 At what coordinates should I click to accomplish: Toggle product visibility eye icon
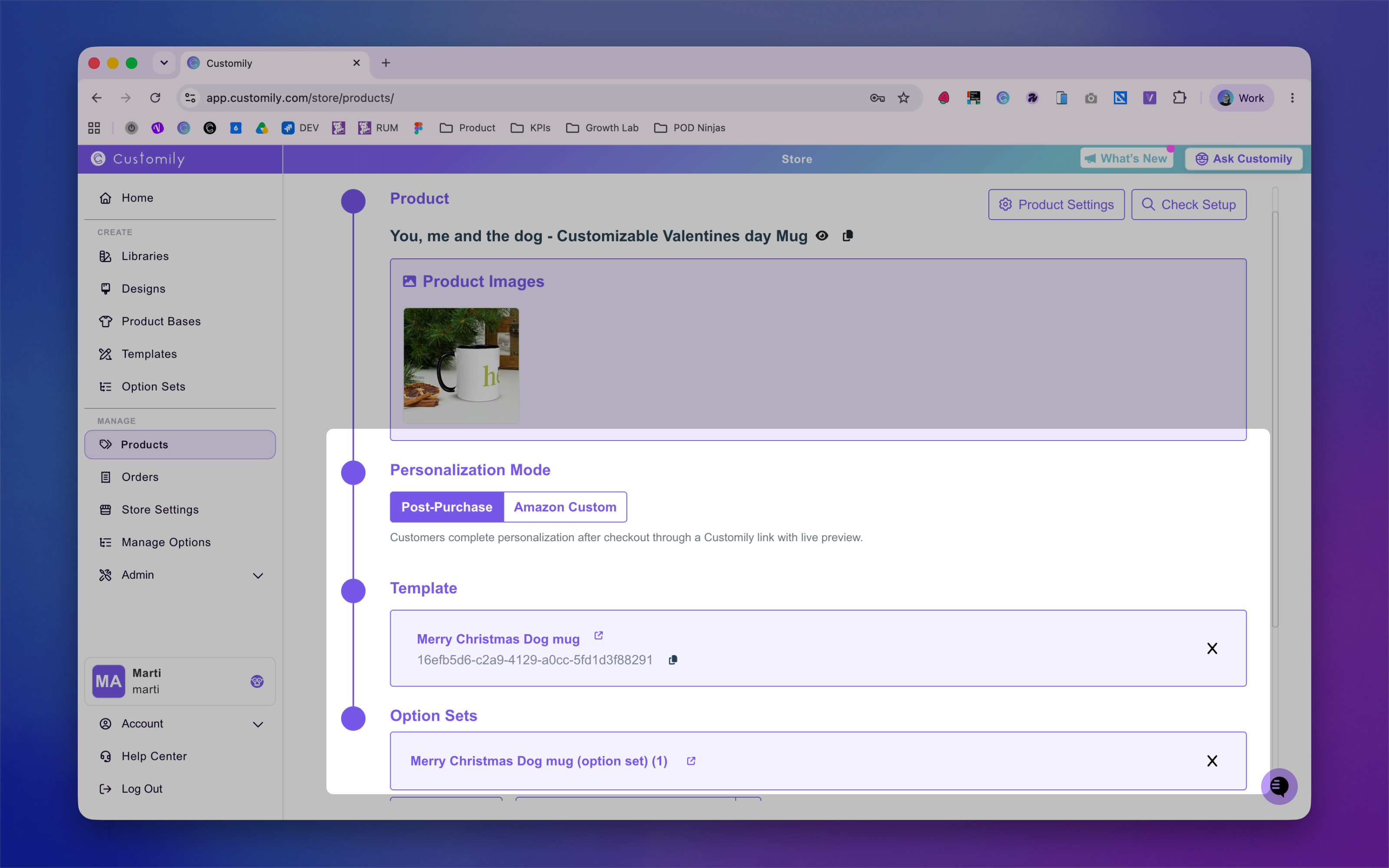(822, 236)
